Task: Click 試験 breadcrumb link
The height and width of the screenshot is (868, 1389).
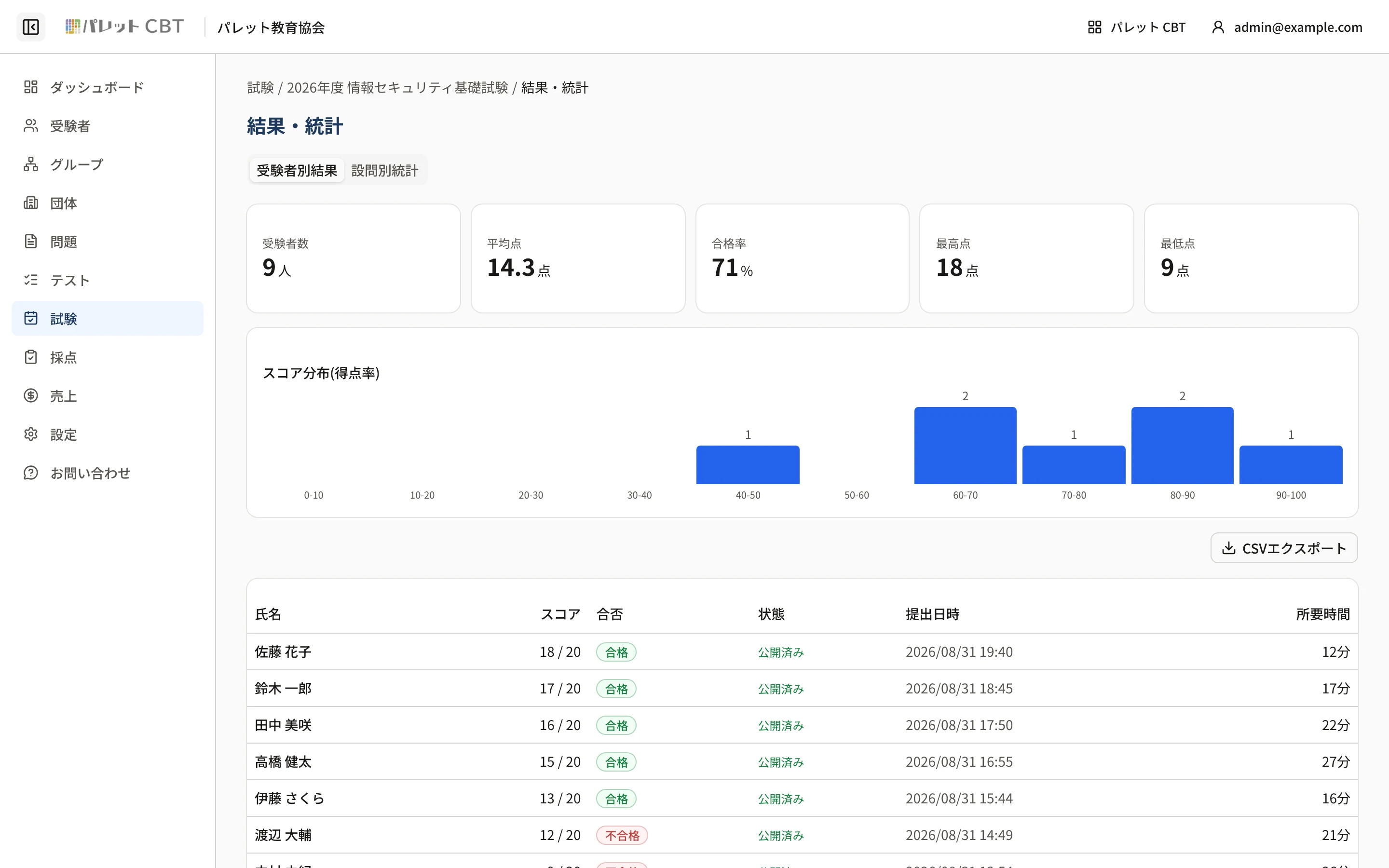Action: (260, 87)
